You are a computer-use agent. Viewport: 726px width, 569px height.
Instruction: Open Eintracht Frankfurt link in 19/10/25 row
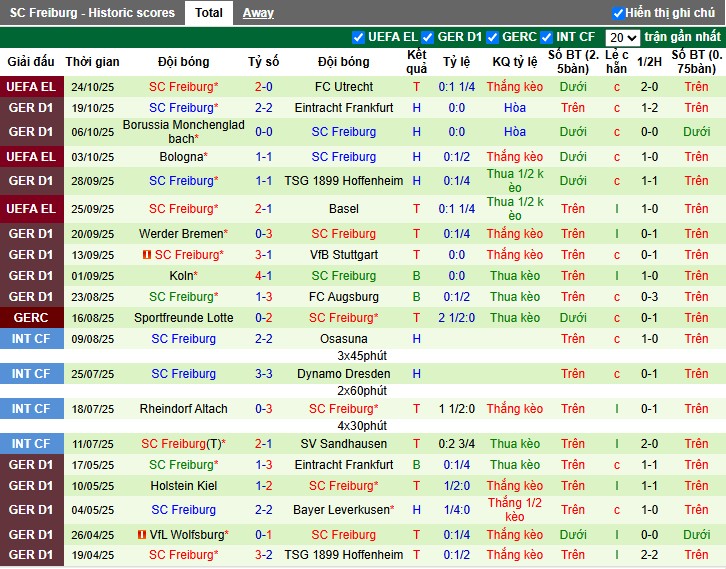pos(344,108)
